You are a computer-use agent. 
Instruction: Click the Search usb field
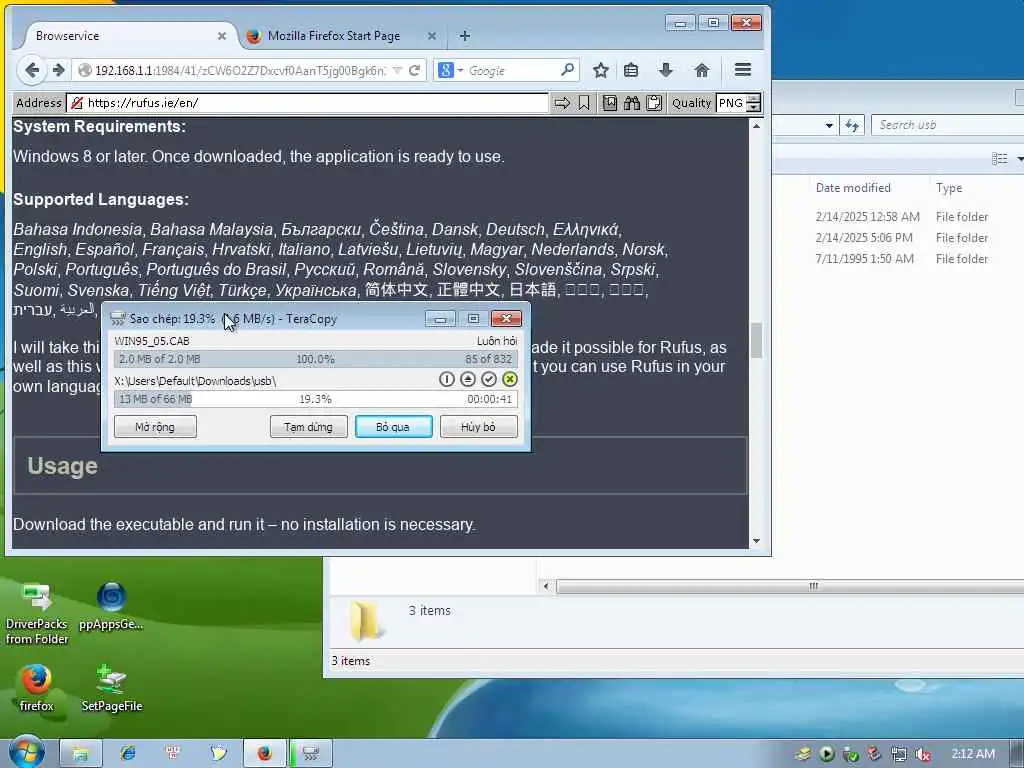click(948, 125)
